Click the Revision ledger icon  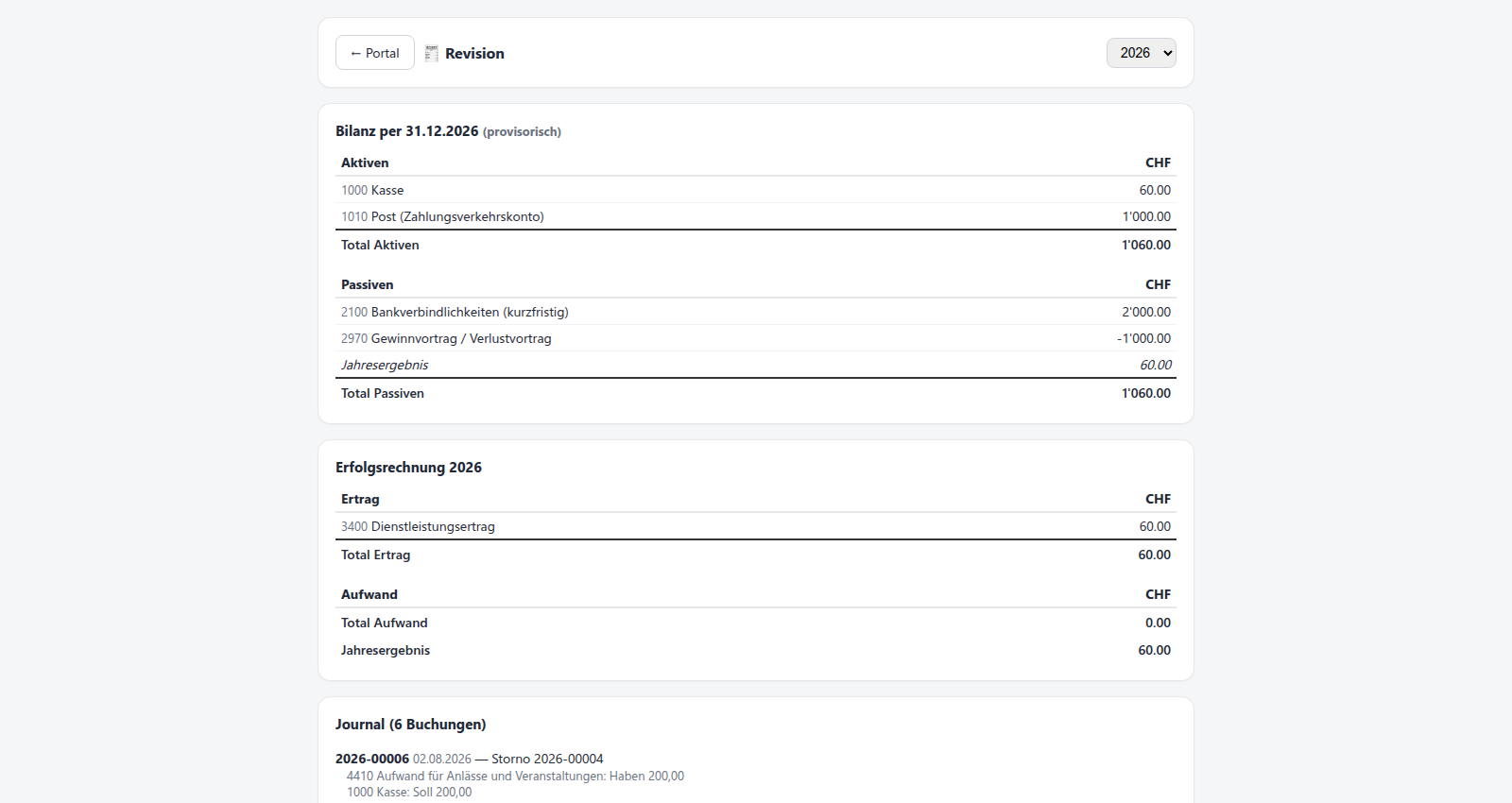pyautogui.click(x=432, y=54)
